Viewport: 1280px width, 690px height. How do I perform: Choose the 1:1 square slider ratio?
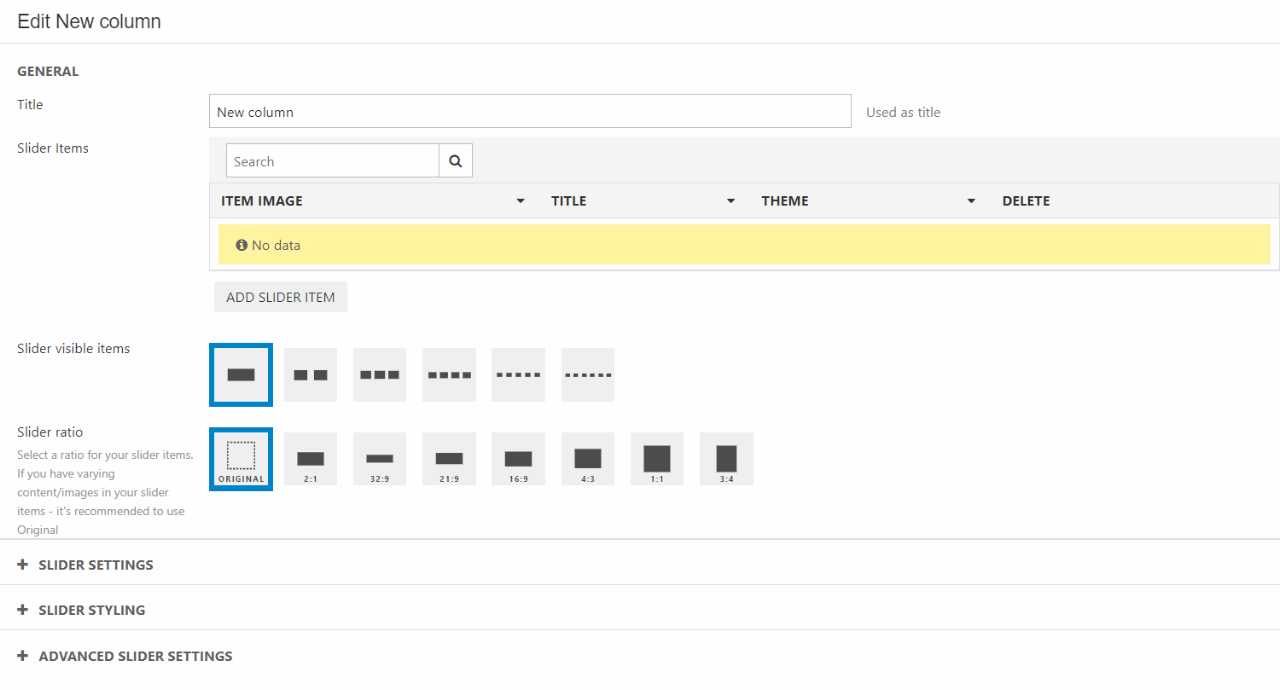coord(656,459)
